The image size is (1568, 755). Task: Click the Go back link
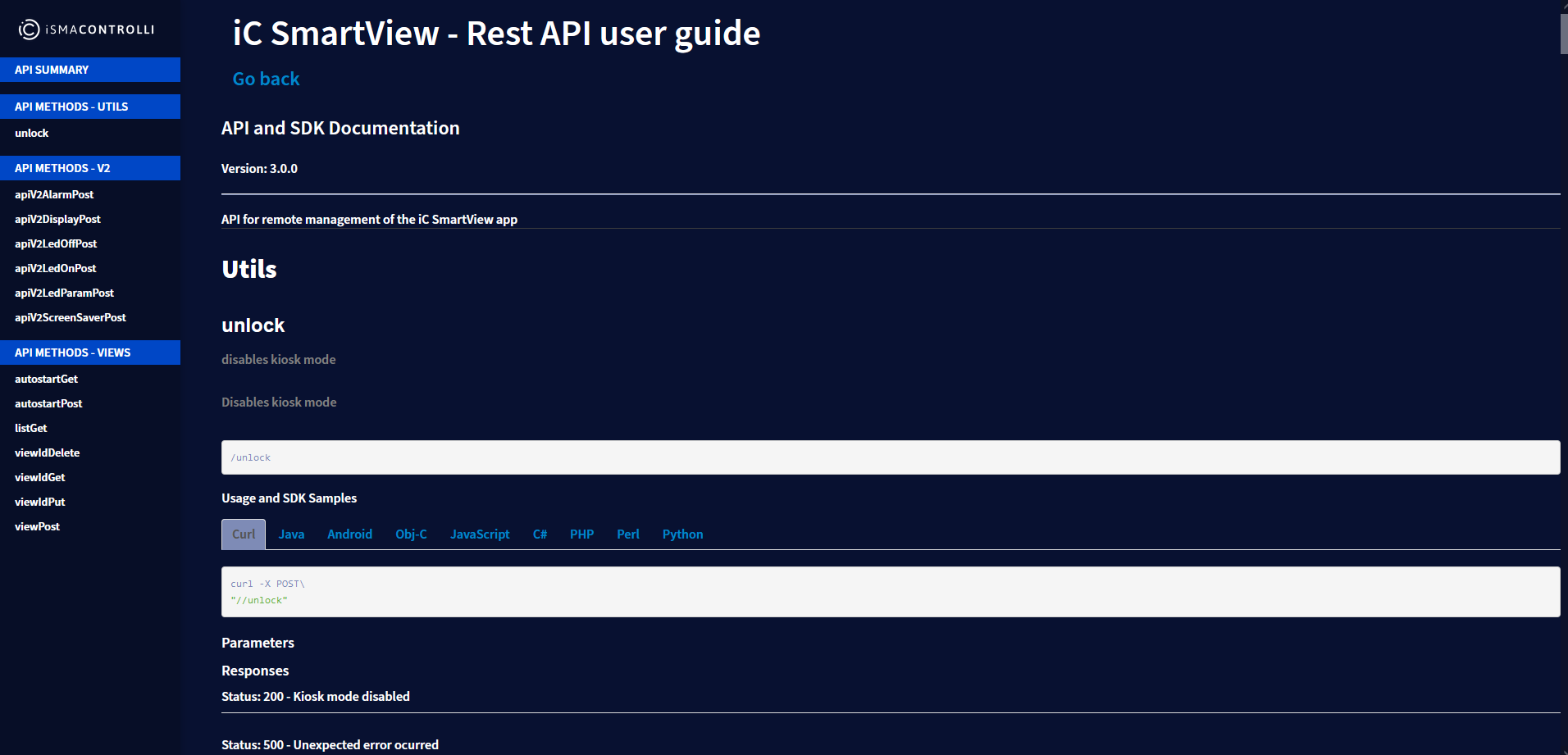(266, 78)
